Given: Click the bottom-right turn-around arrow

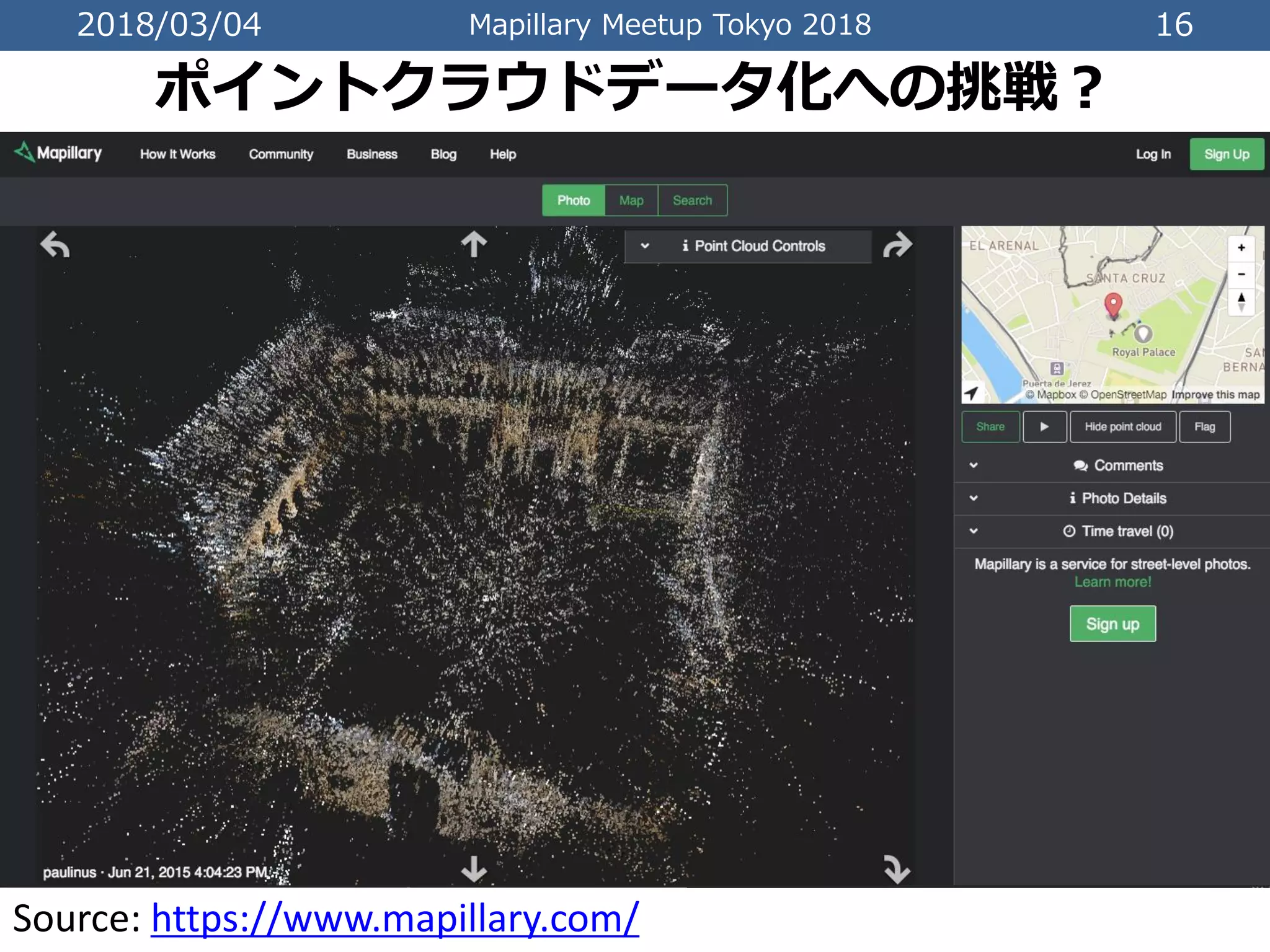Looking at the screenshot, I should pyautogui.click(x=897, y=869).
